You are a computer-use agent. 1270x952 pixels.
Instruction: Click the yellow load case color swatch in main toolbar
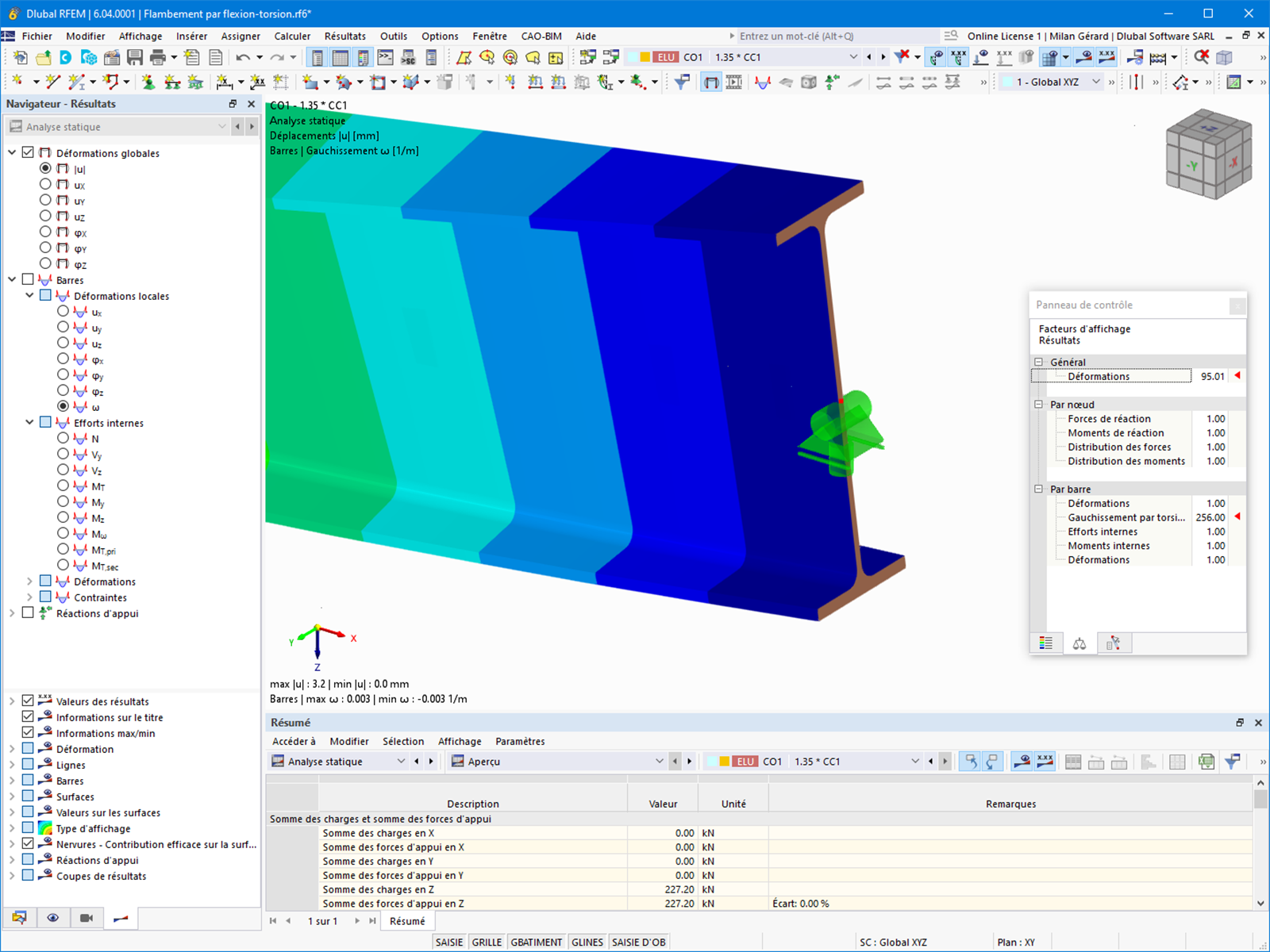pyautogui.click(x=645, y=57)
